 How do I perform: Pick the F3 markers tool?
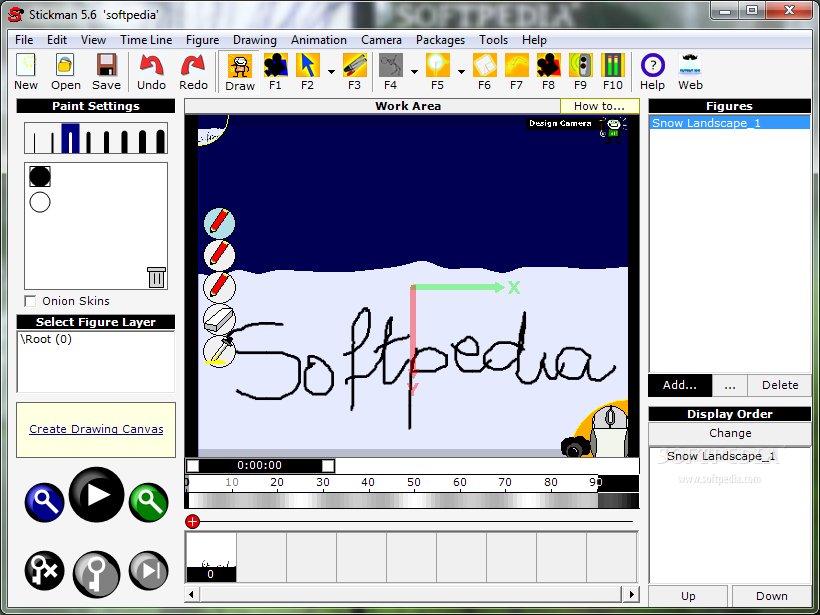[x=355, y=72]
